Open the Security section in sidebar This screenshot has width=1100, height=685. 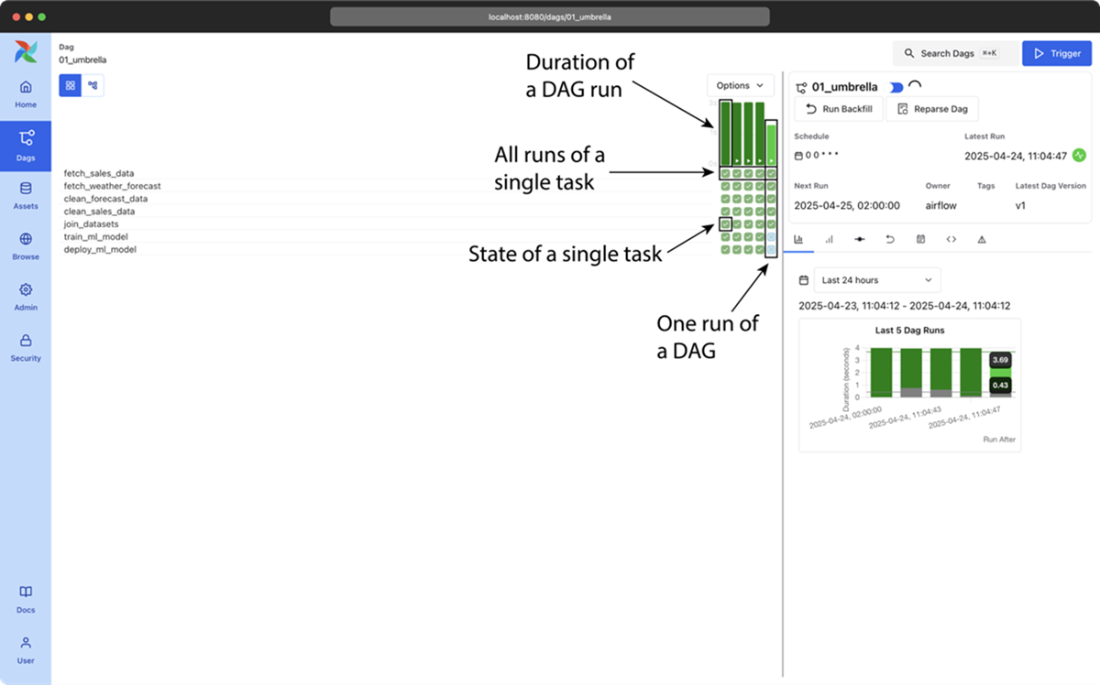click(25, 347)
